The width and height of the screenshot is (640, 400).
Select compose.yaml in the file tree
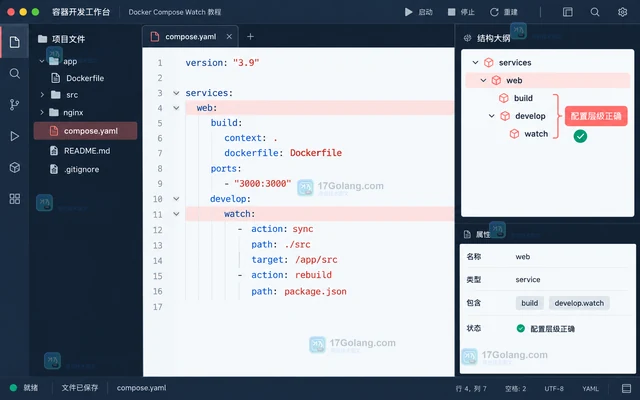click(85, 131)
